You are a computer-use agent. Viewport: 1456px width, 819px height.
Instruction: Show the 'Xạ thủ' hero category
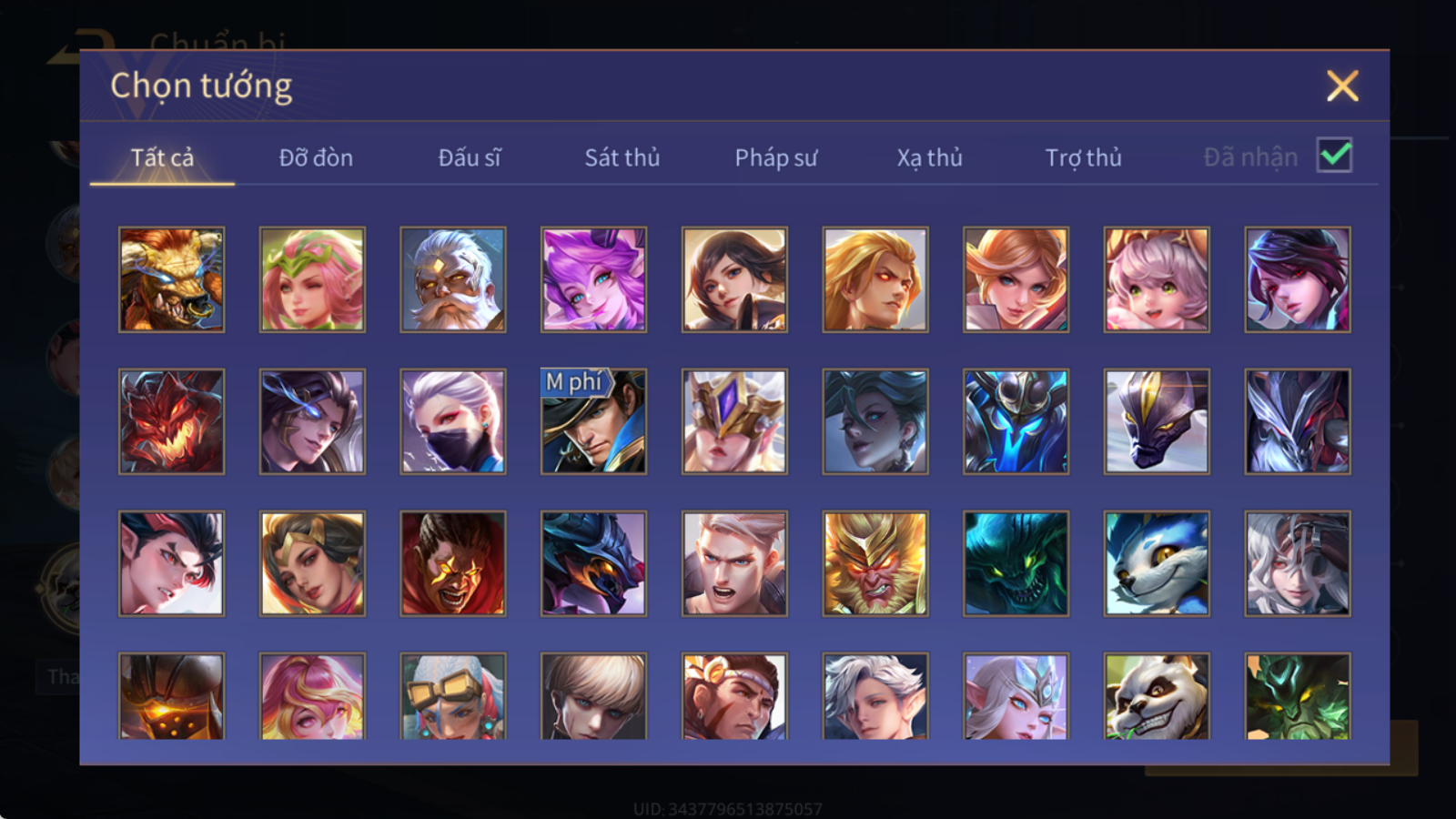(x=929, y=157)
